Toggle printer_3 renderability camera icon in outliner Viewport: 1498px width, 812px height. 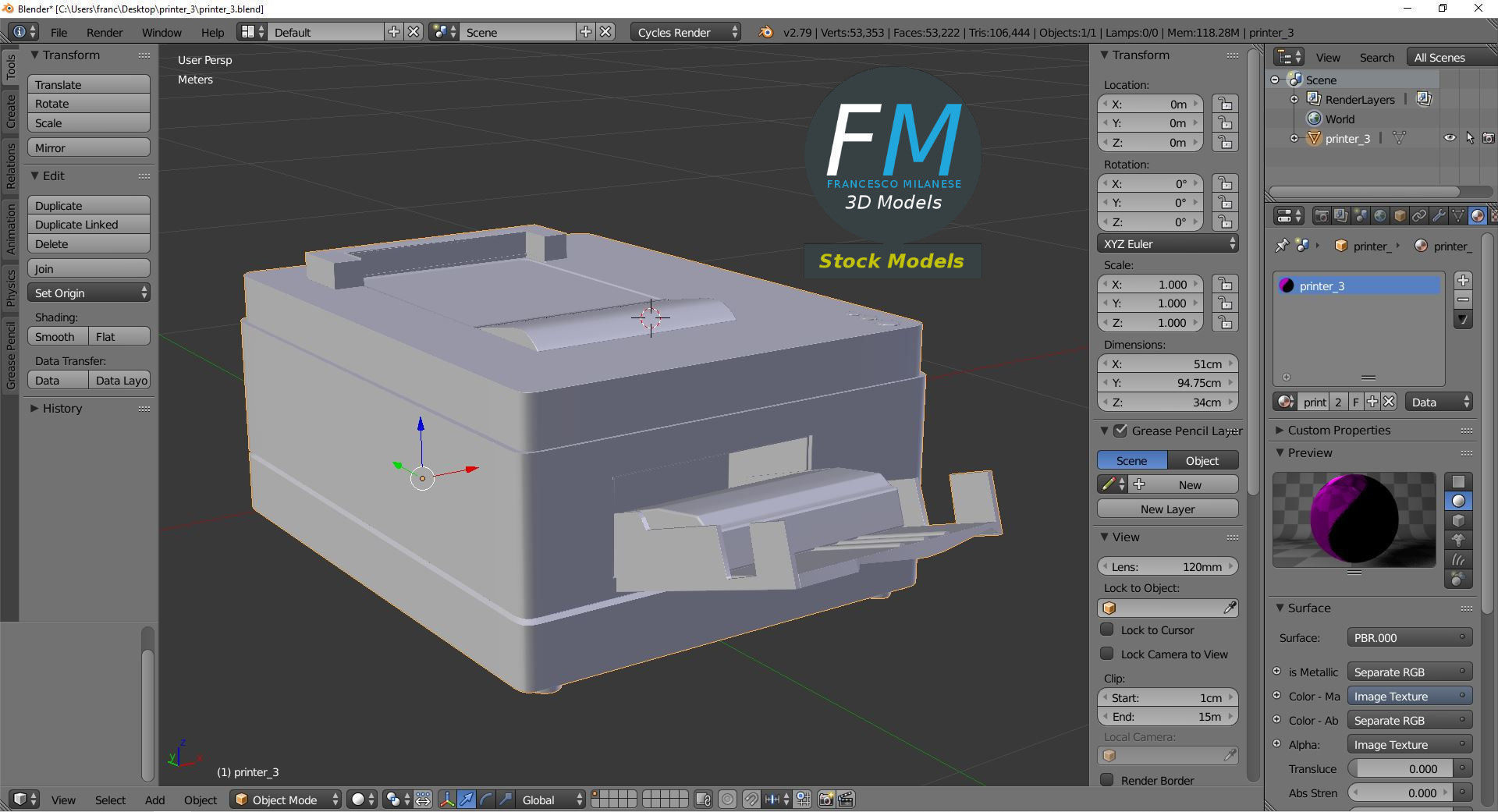pos(1489,138)
